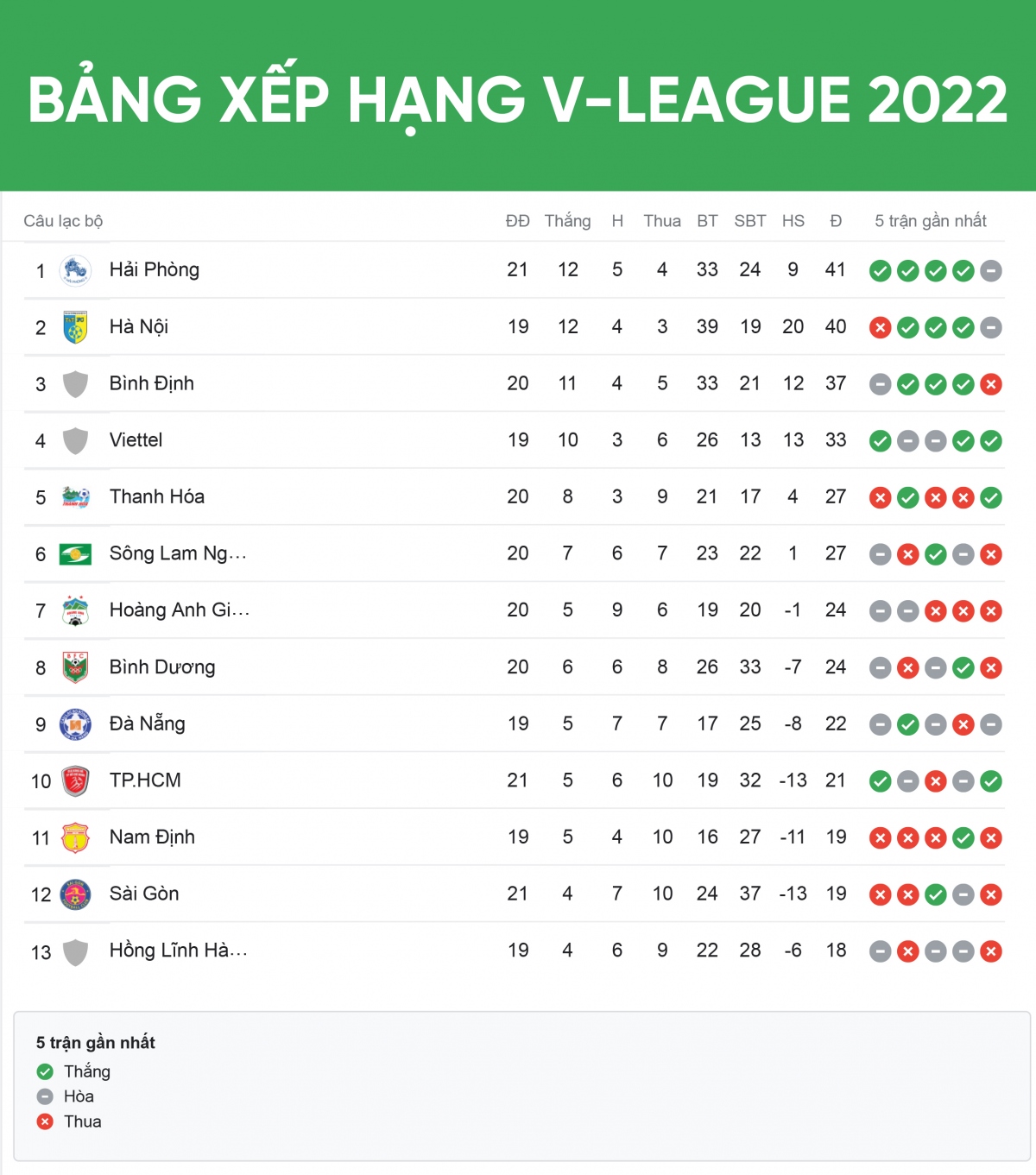
Task: Select the Thanh Hóa team logo
Action: [75, 497]
